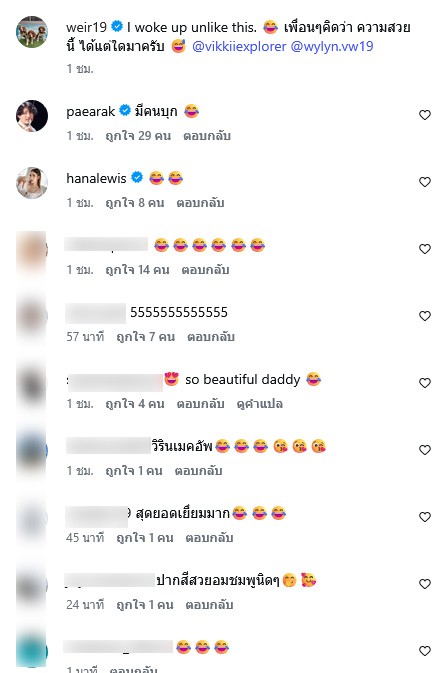Like paearak's comment with the heart icon
This screenshot has height=673, width=445.
point(424,115)
